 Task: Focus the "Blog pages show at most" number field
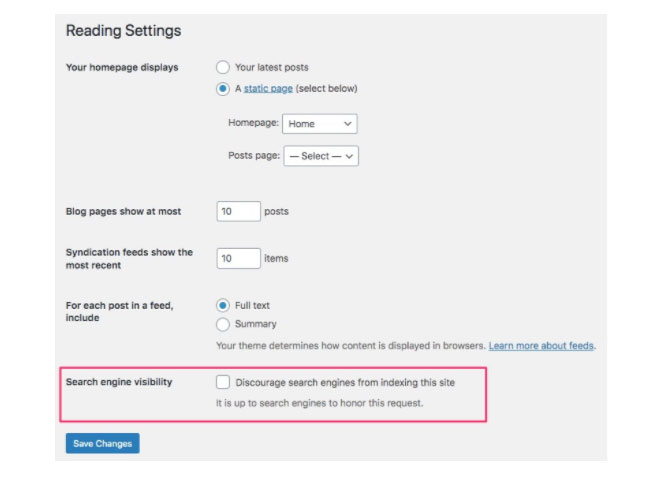[238, 211]
